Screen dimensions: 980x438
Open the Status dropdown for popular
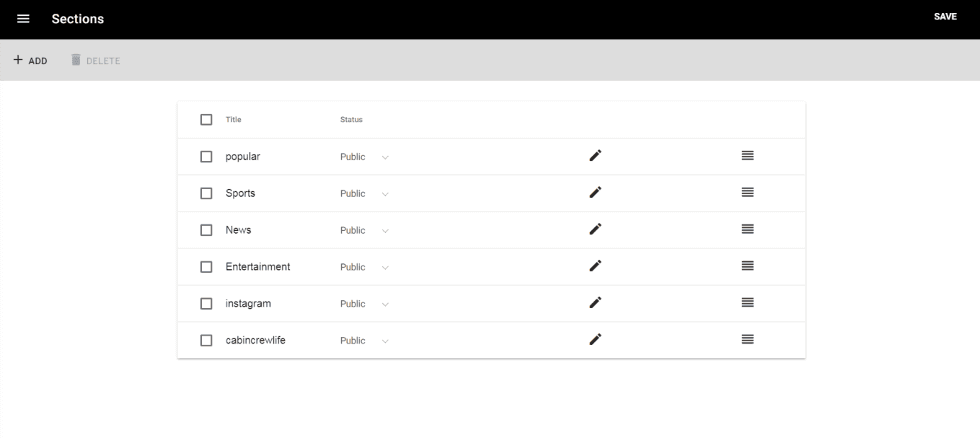pyautogui.click(x=364, y=157)
